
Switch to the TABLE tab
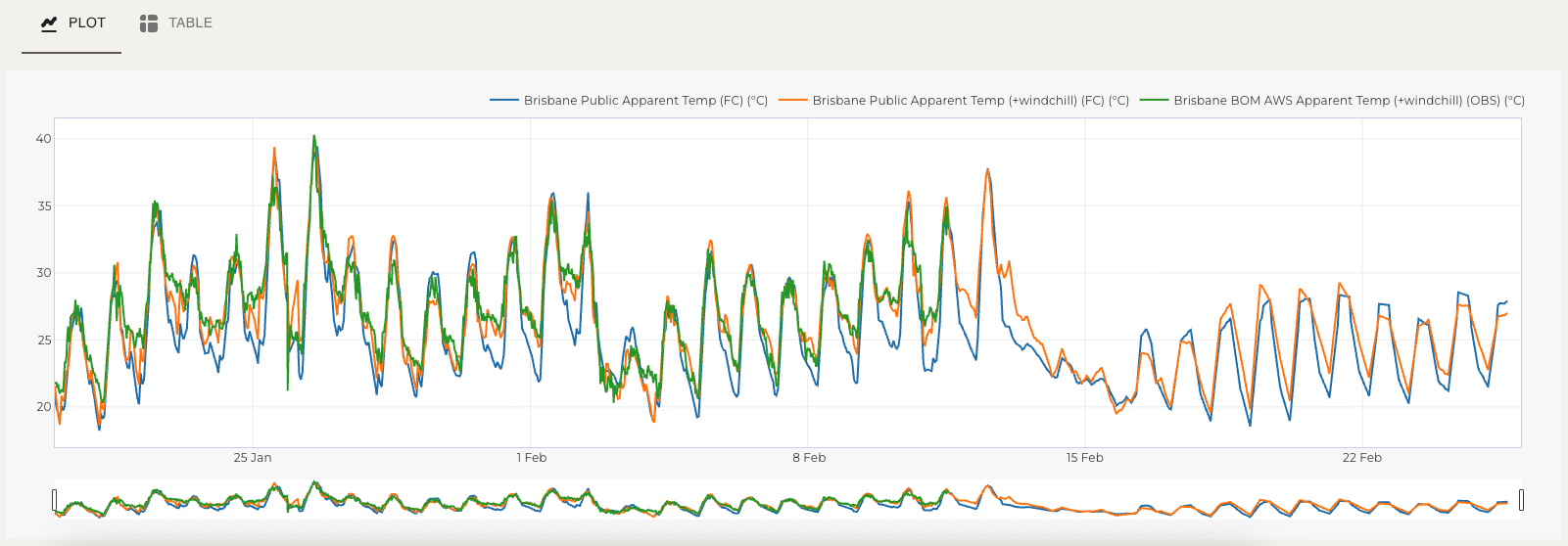click(x=189, y=23)
